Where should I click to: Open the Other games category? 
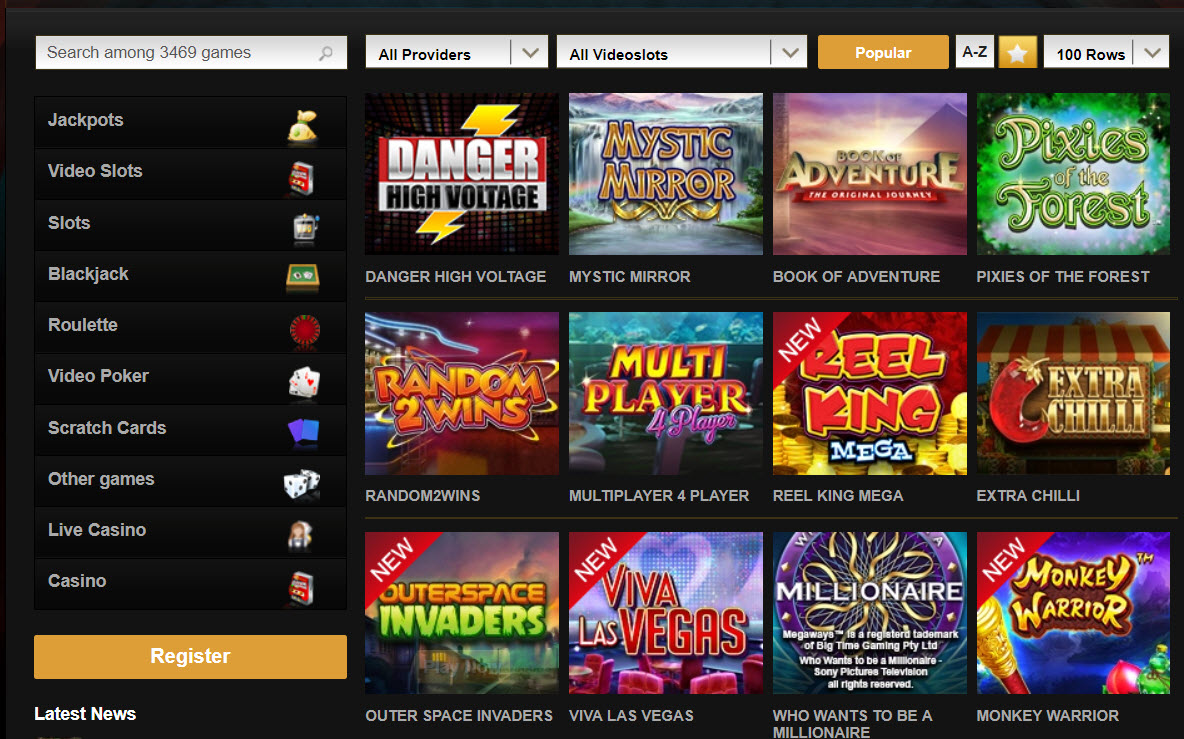(190, 480)
